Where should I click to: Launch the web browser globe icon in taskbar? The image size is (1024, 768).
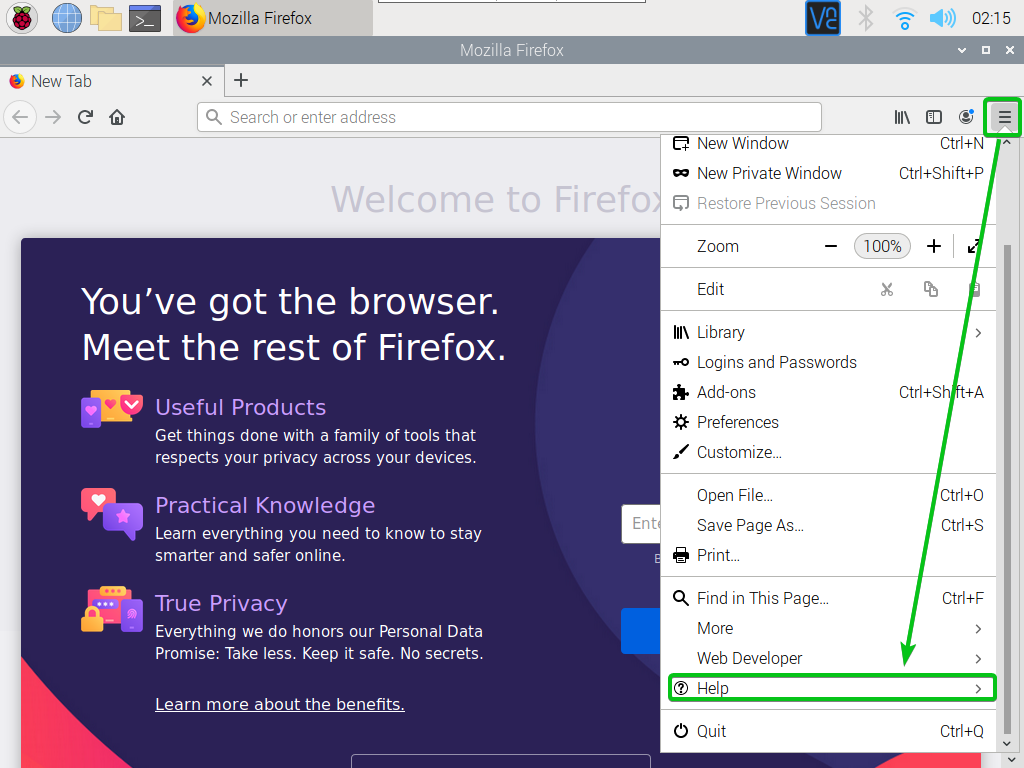67,18
